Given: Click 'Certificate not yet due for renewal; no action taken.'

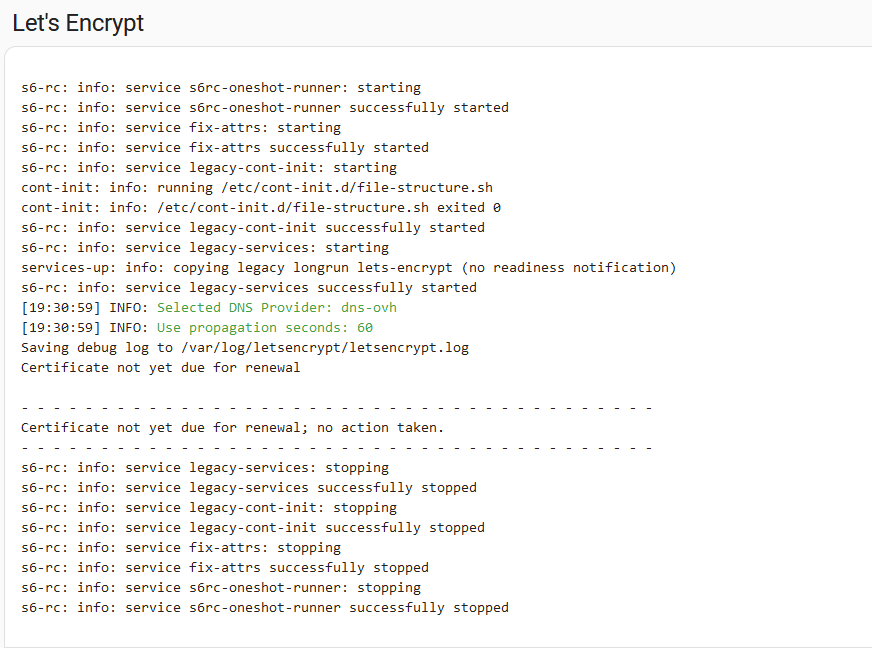Looking at the screenshot, I should [x=232, y=428].
